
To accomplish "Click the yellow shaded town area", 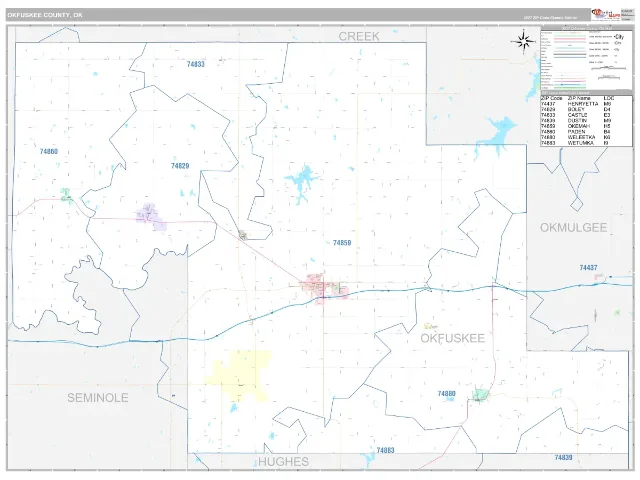I will 240,376.
